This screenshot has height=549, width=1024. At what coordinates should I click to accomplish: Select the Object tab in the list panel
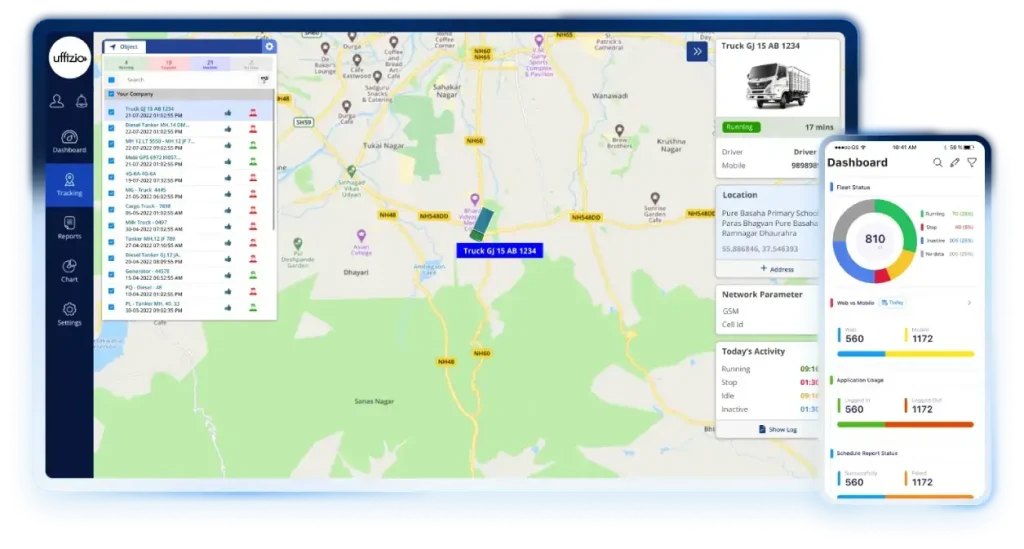click(125, 47)
